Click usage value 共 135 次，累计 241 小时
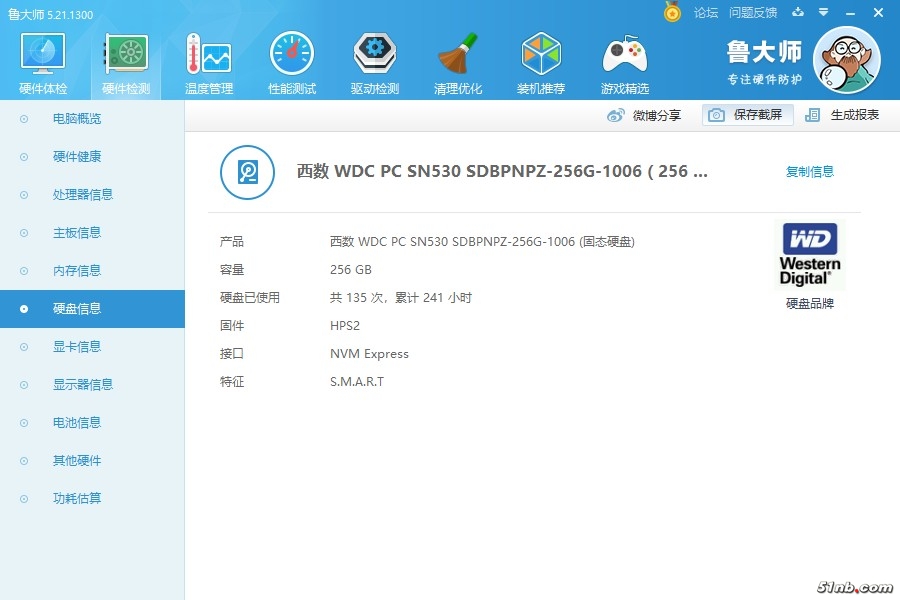The image size is (900, 600). [401, 297]
